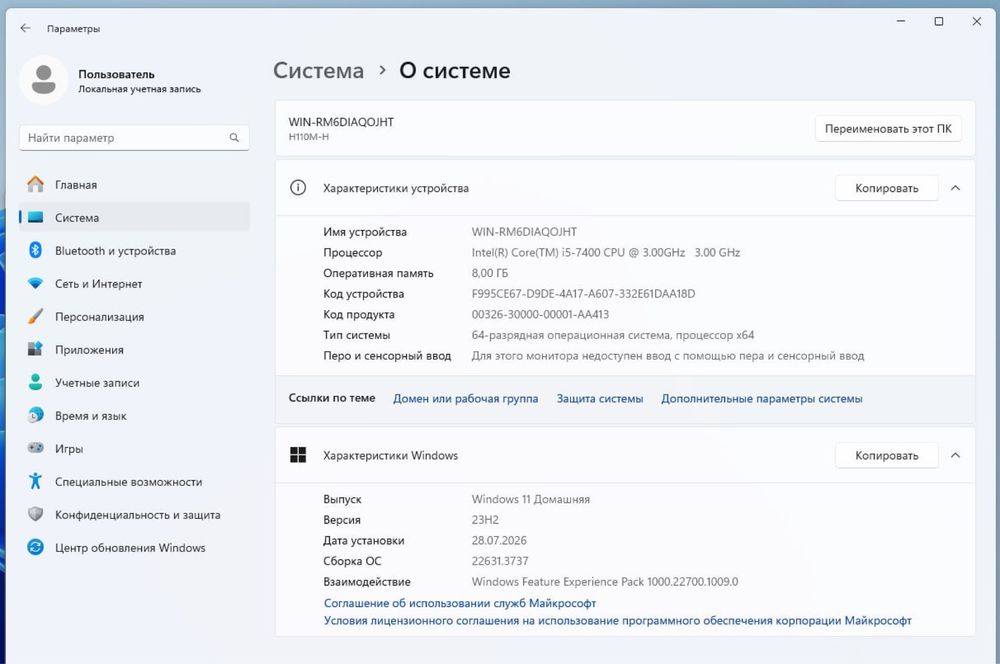This screenshot has height=664, width=1000.
Task: Open Дополнительные параметры системы link
Action: coord(761,399)
